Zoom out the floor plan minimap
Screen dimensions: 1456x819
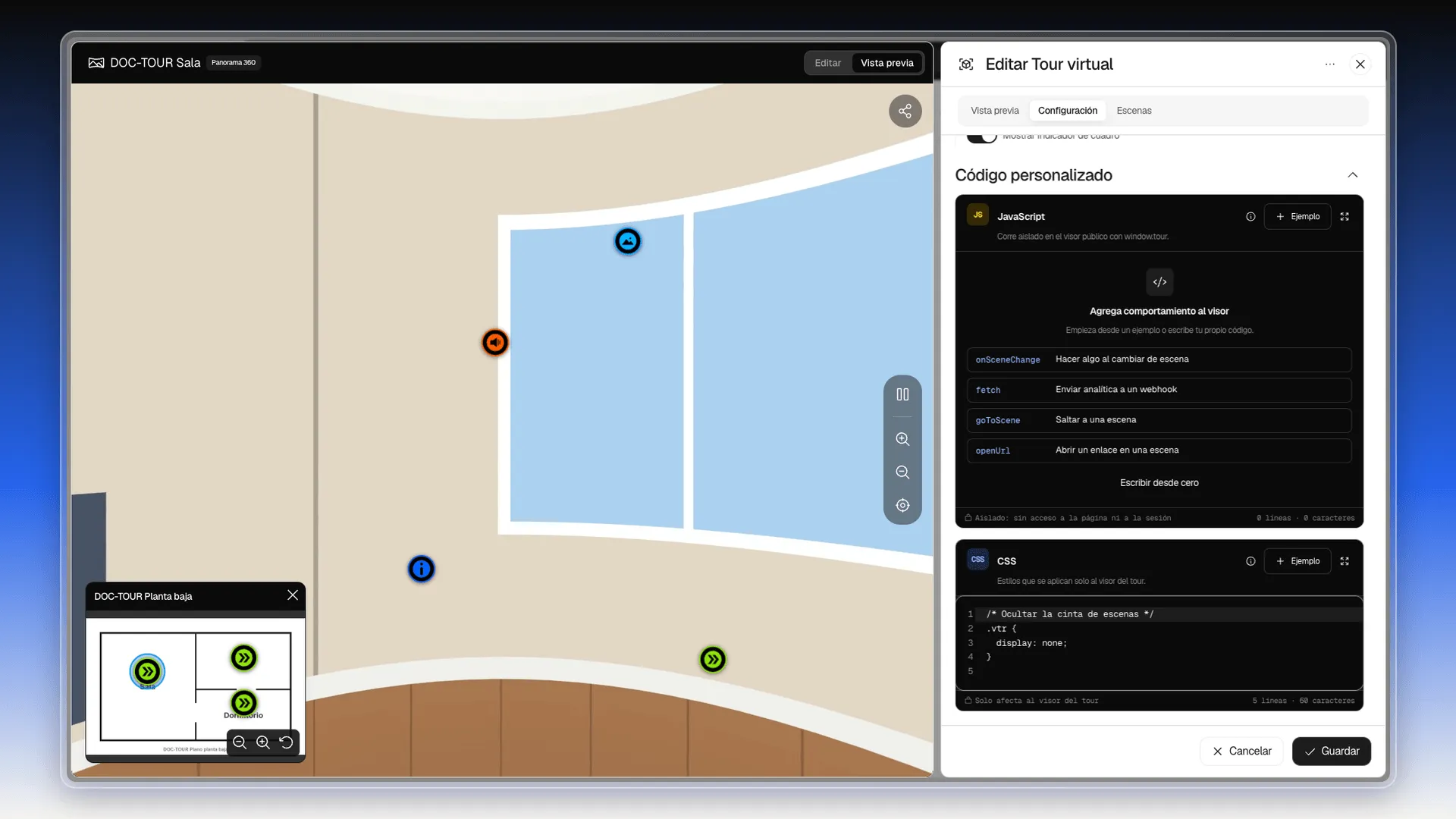pos(240,742)
